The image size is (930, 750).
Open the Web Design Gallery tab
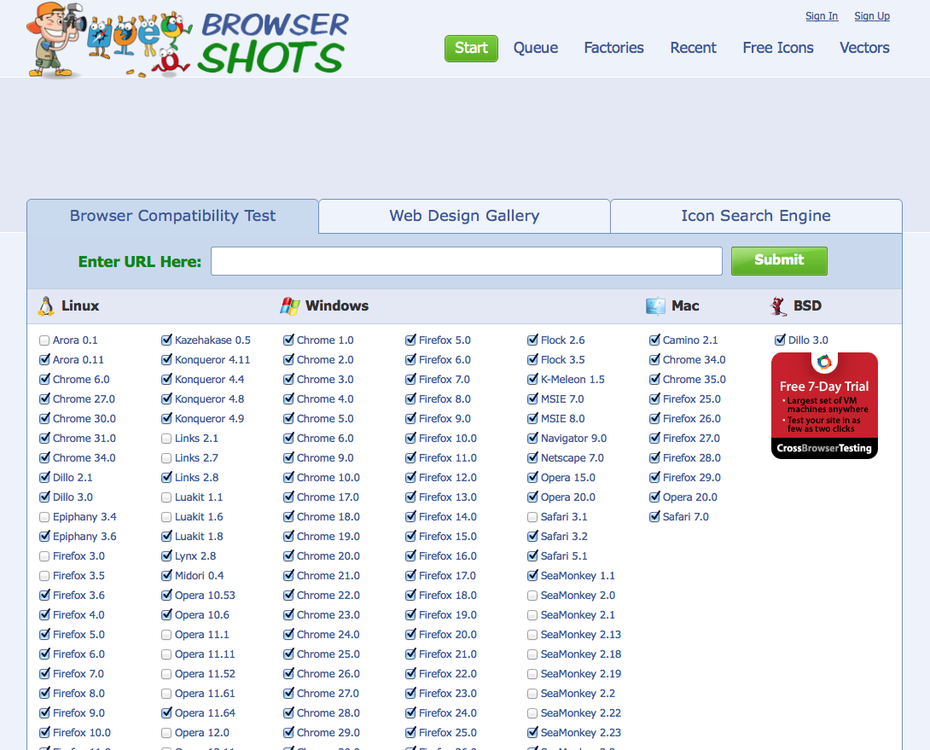pos(464,216)
